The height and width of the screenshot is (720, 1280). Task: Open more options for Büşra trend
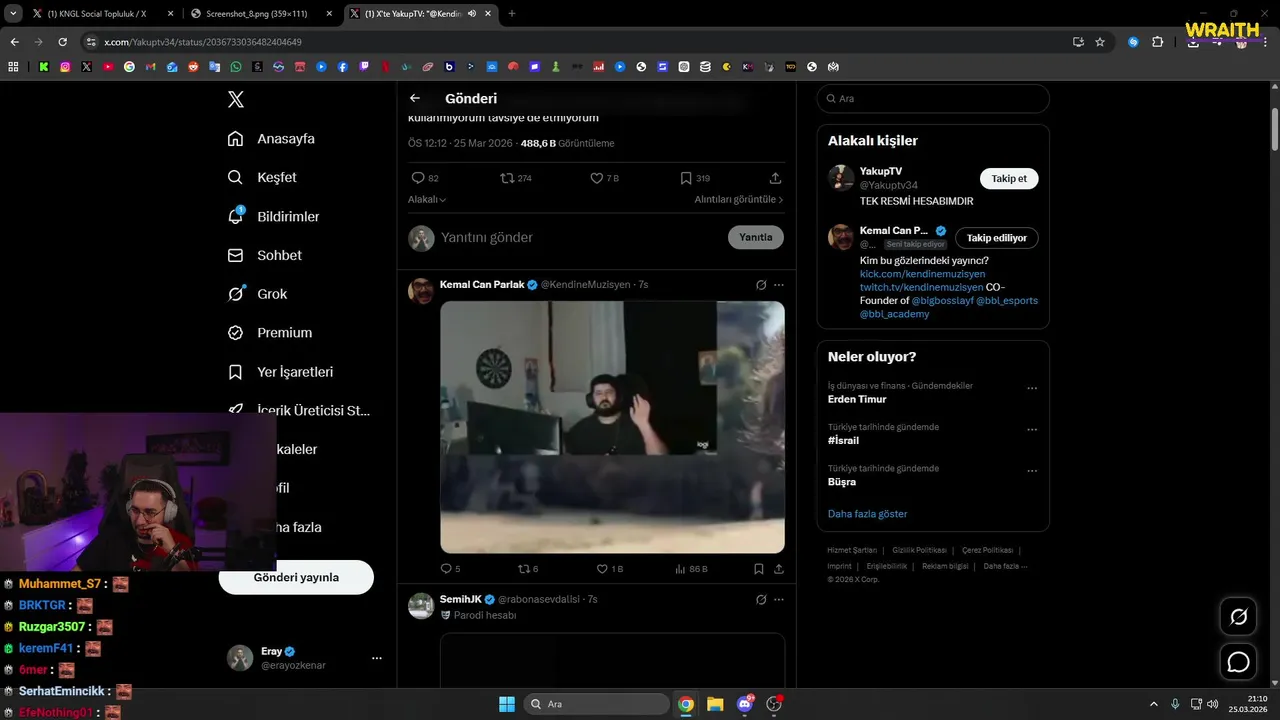[1032, 471]
